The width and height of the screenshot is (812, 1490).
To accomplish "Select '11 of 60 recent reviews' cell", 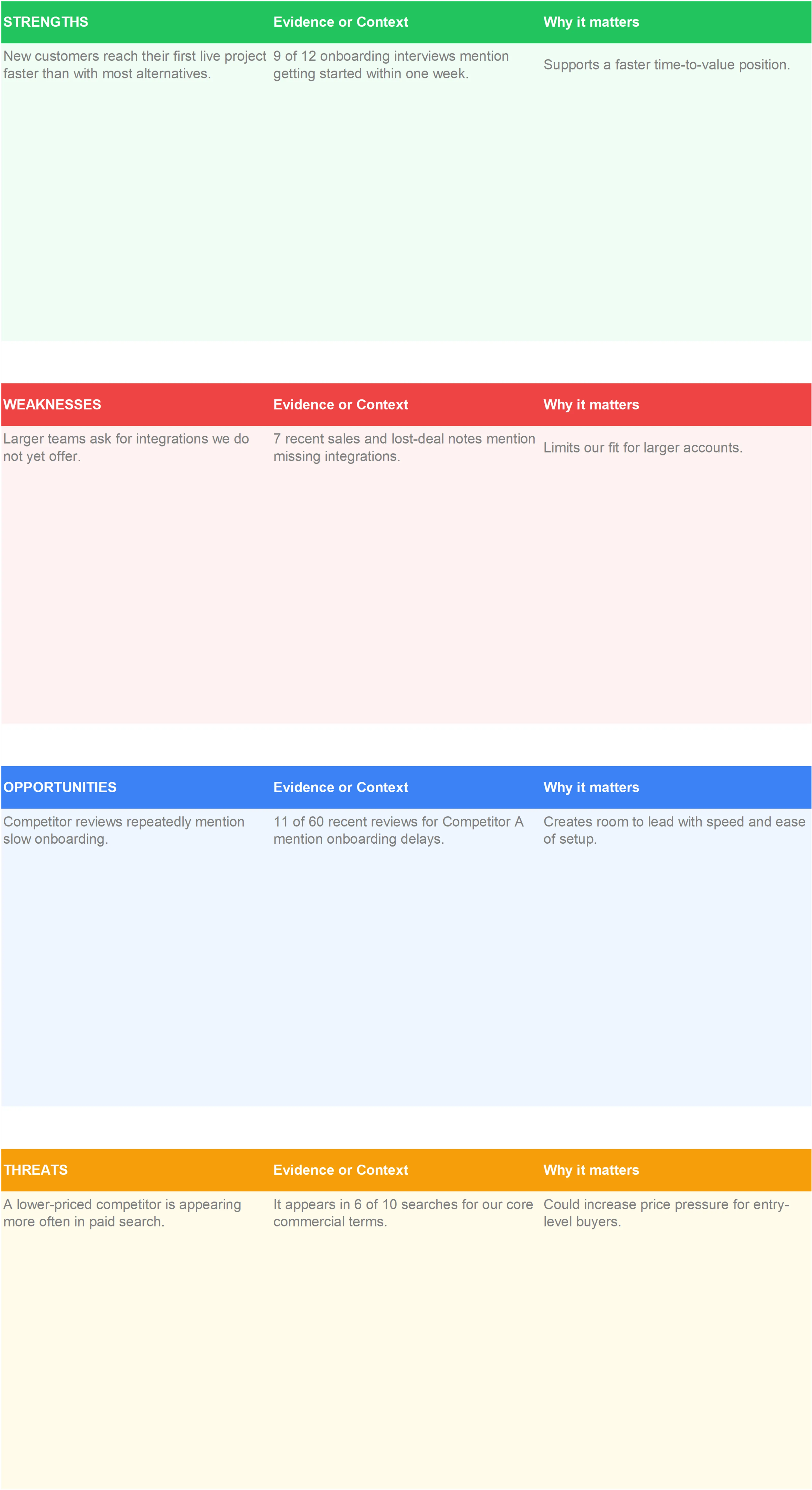I will (x=406, y=830).
